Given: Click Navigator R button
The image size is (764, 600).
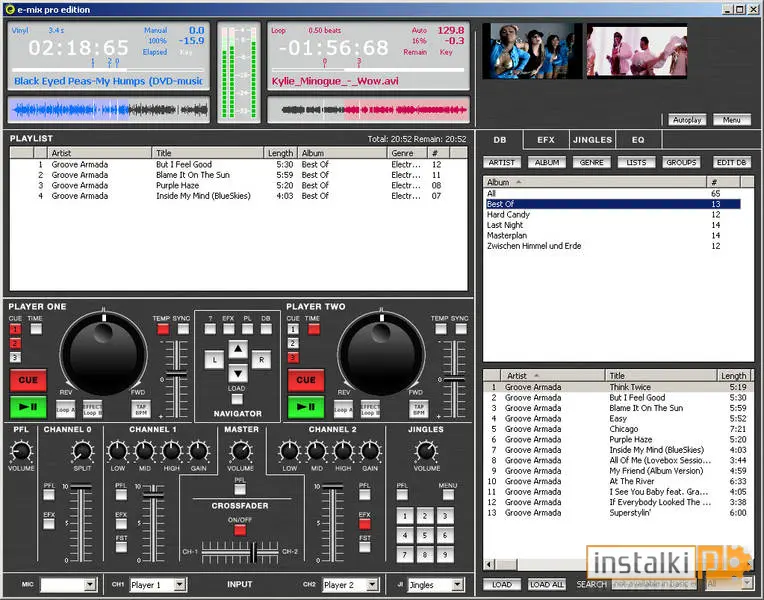Looking at the screenshot, I should pyautogui.click(x=262, y=360).
